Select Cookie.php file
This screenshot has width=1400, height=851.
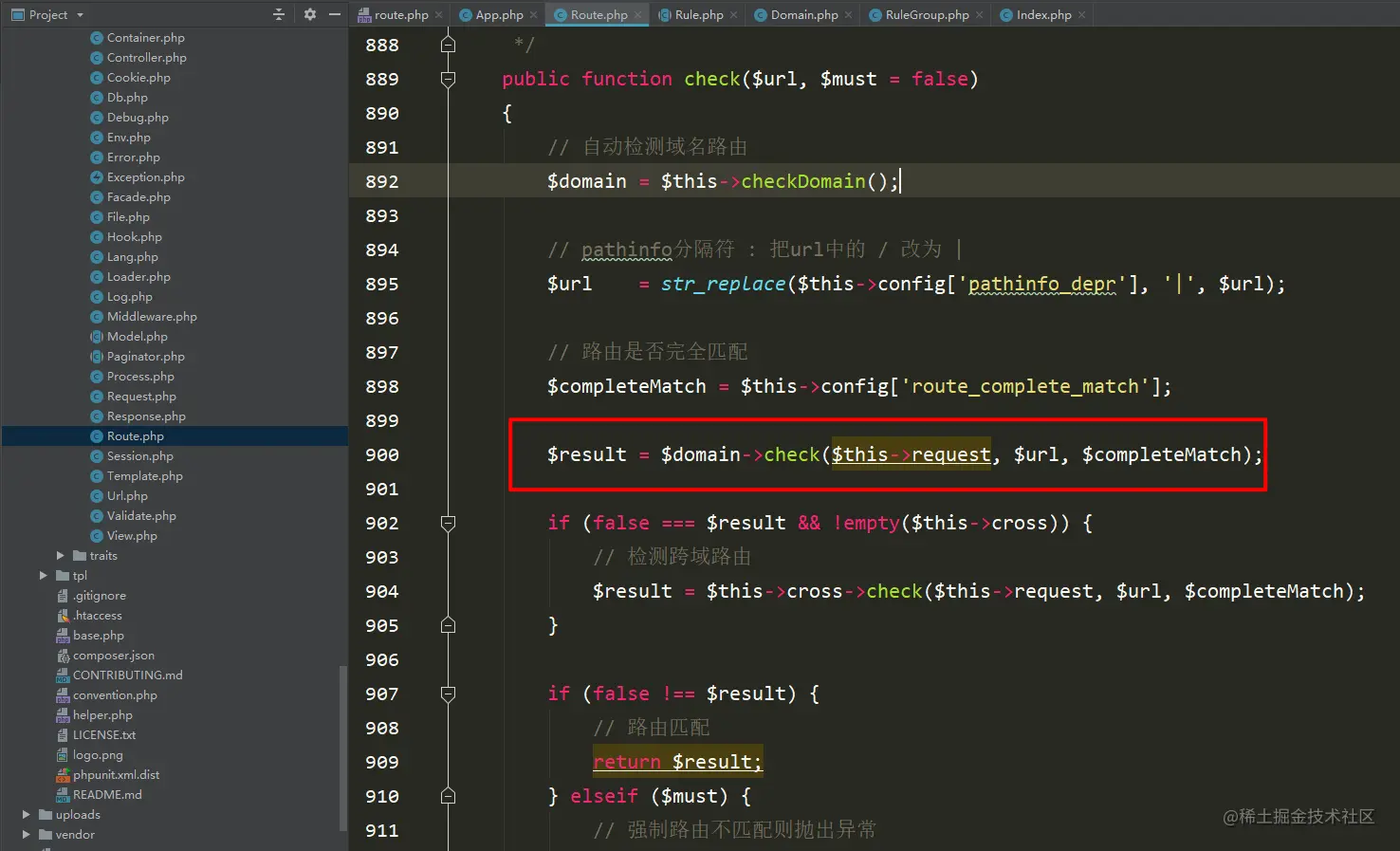[138, 78]
